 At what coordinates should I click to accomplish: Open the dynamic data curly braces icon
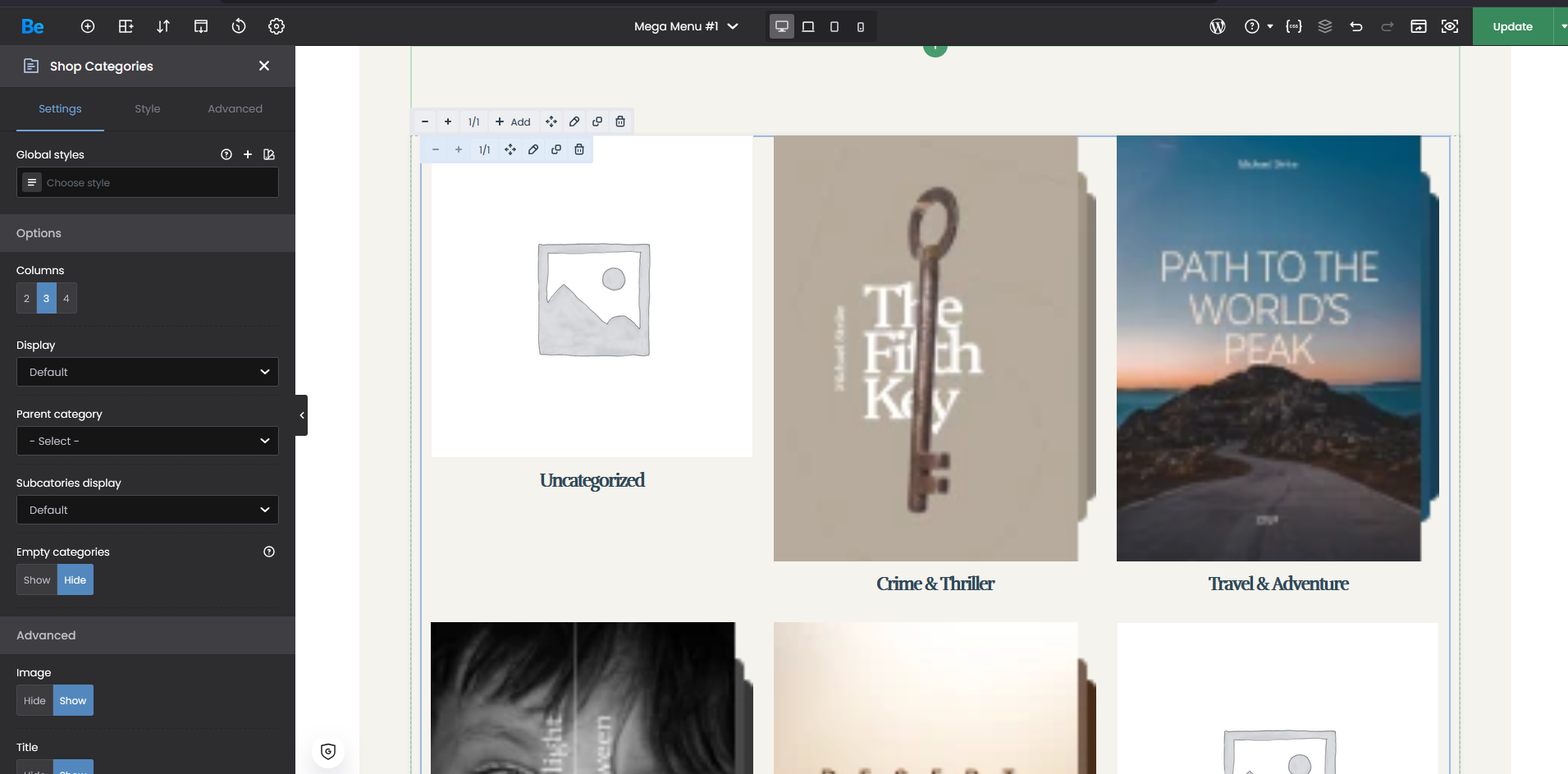click(x=1294, y=26)
